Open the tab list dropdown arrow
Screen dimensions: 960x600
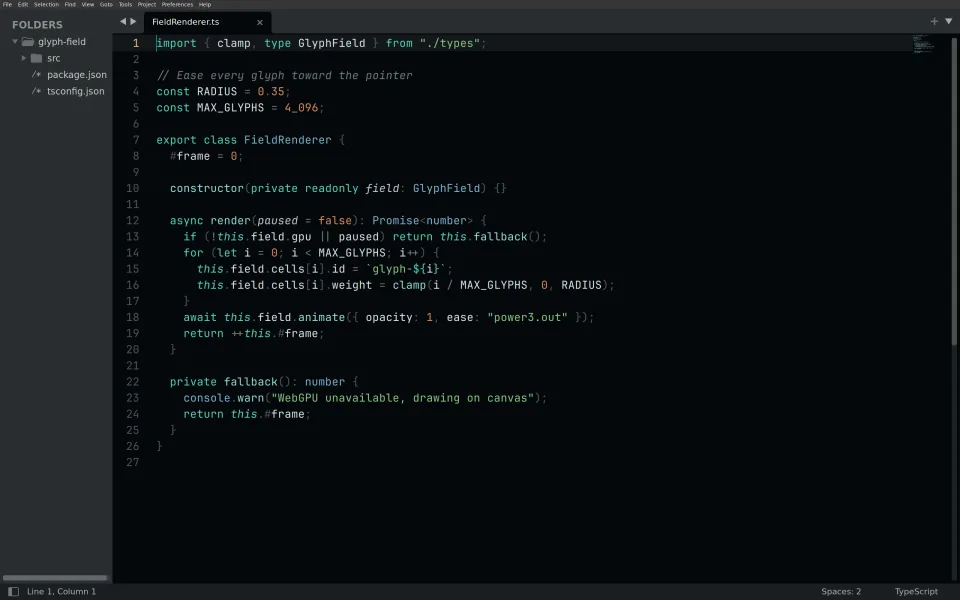coord(949,21)
